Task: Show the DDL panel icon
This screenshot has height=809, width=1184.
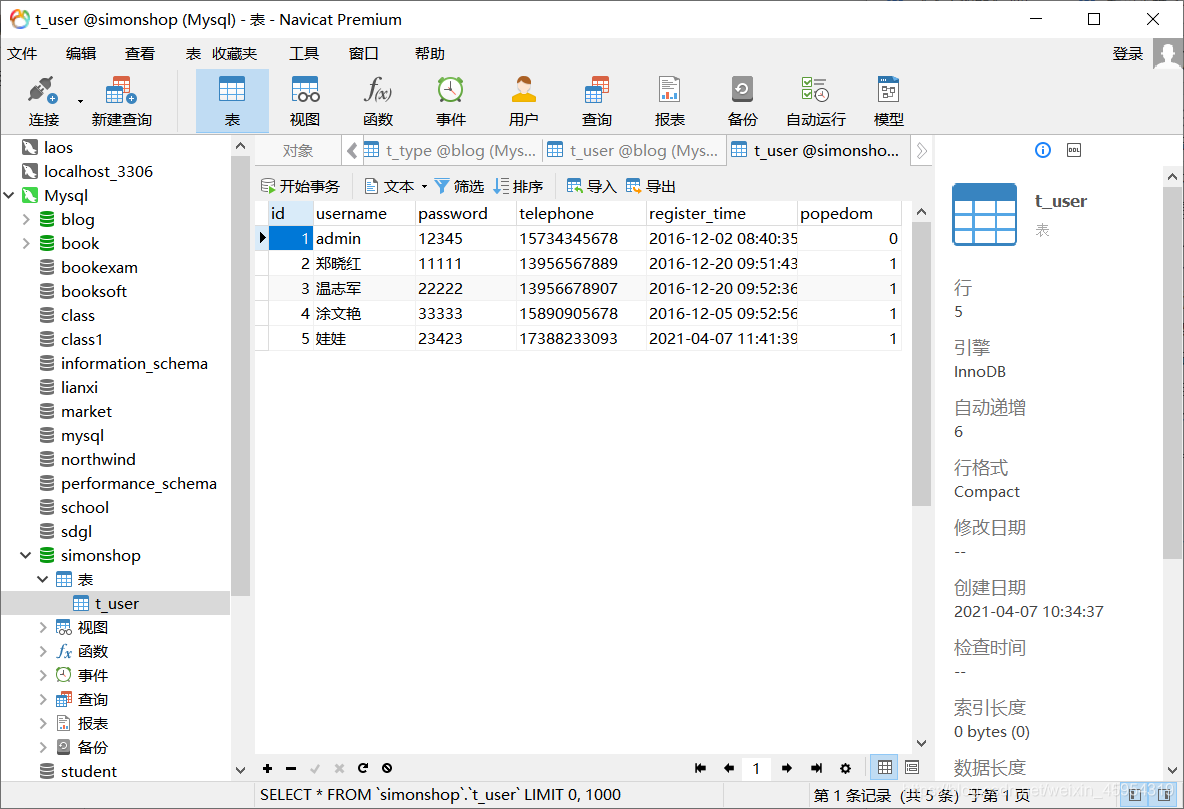Action: point(1074,150)
